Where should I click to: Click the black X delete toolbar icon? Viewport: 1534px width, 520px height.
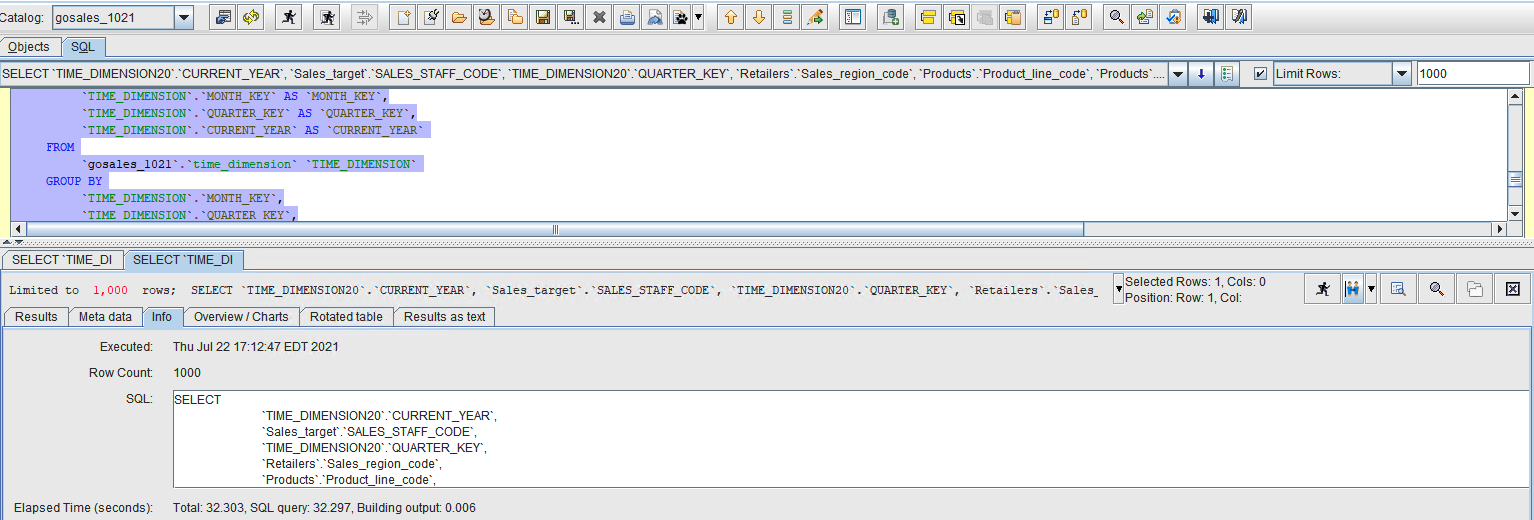tap(599, 17)
